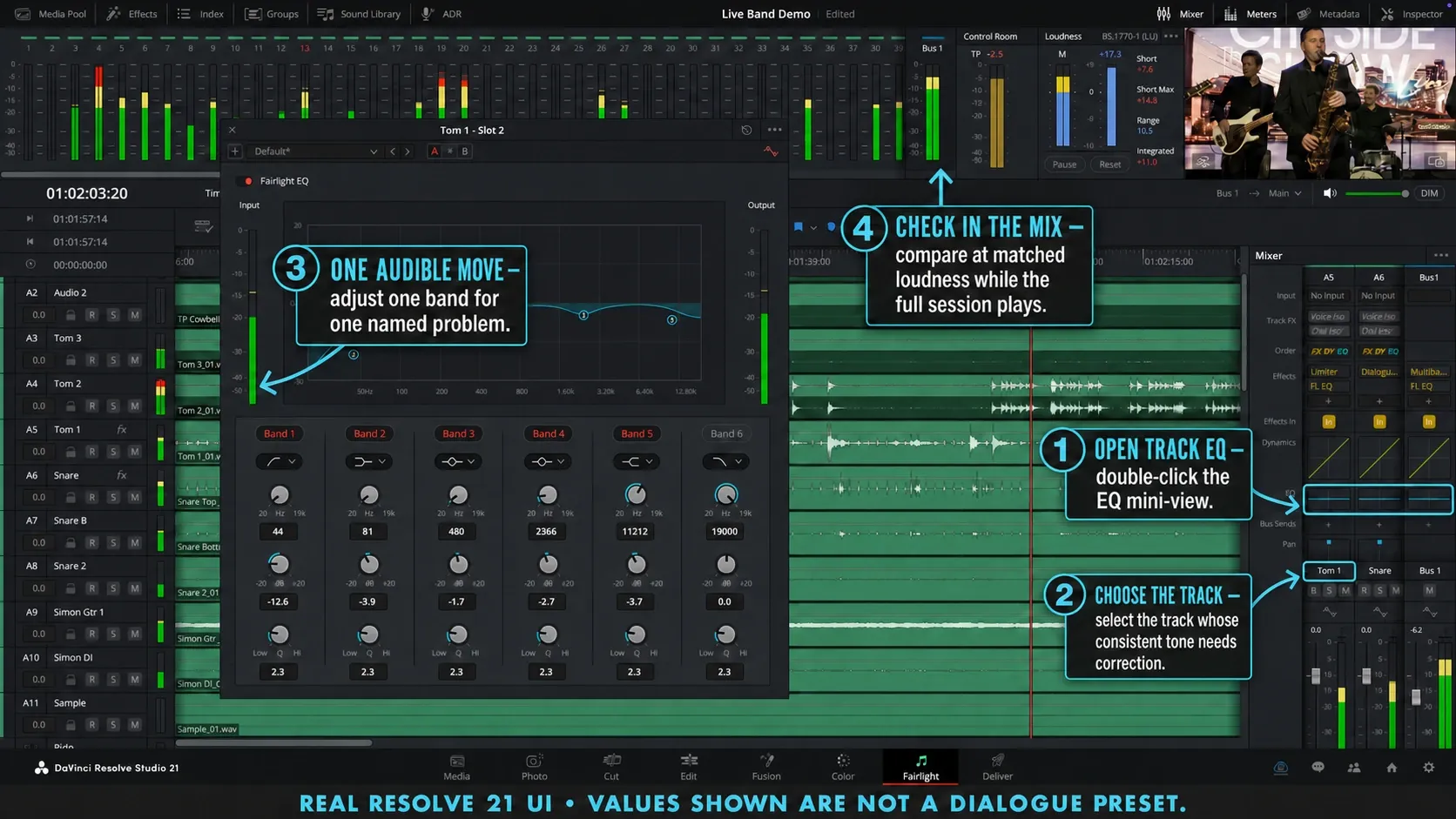Screen dimensions: 1456x819
Task: Open the Groups panel
Action: (x=272, y=14)
